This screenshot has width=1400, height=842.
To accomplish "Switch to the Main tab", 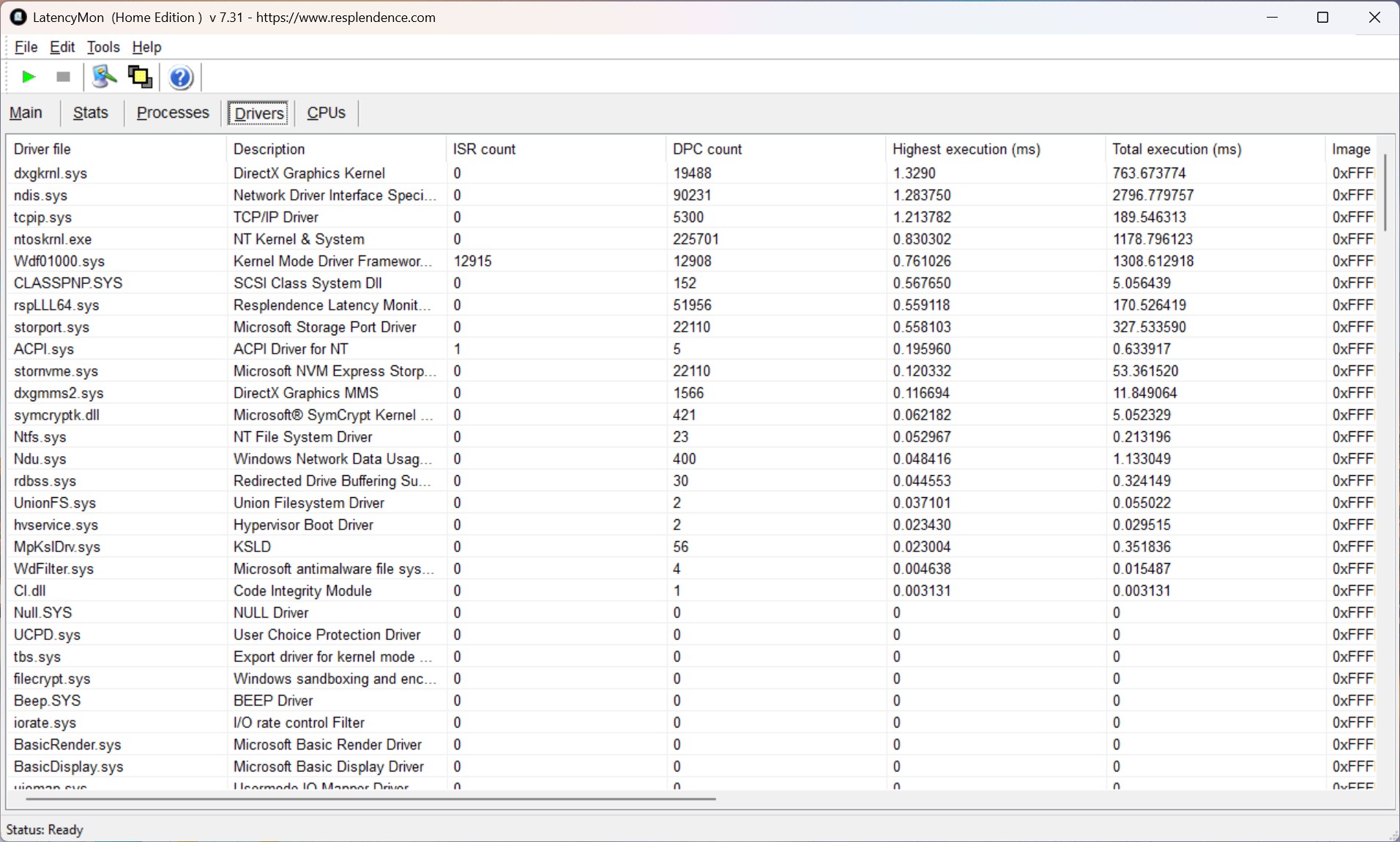I will (26, 113).
